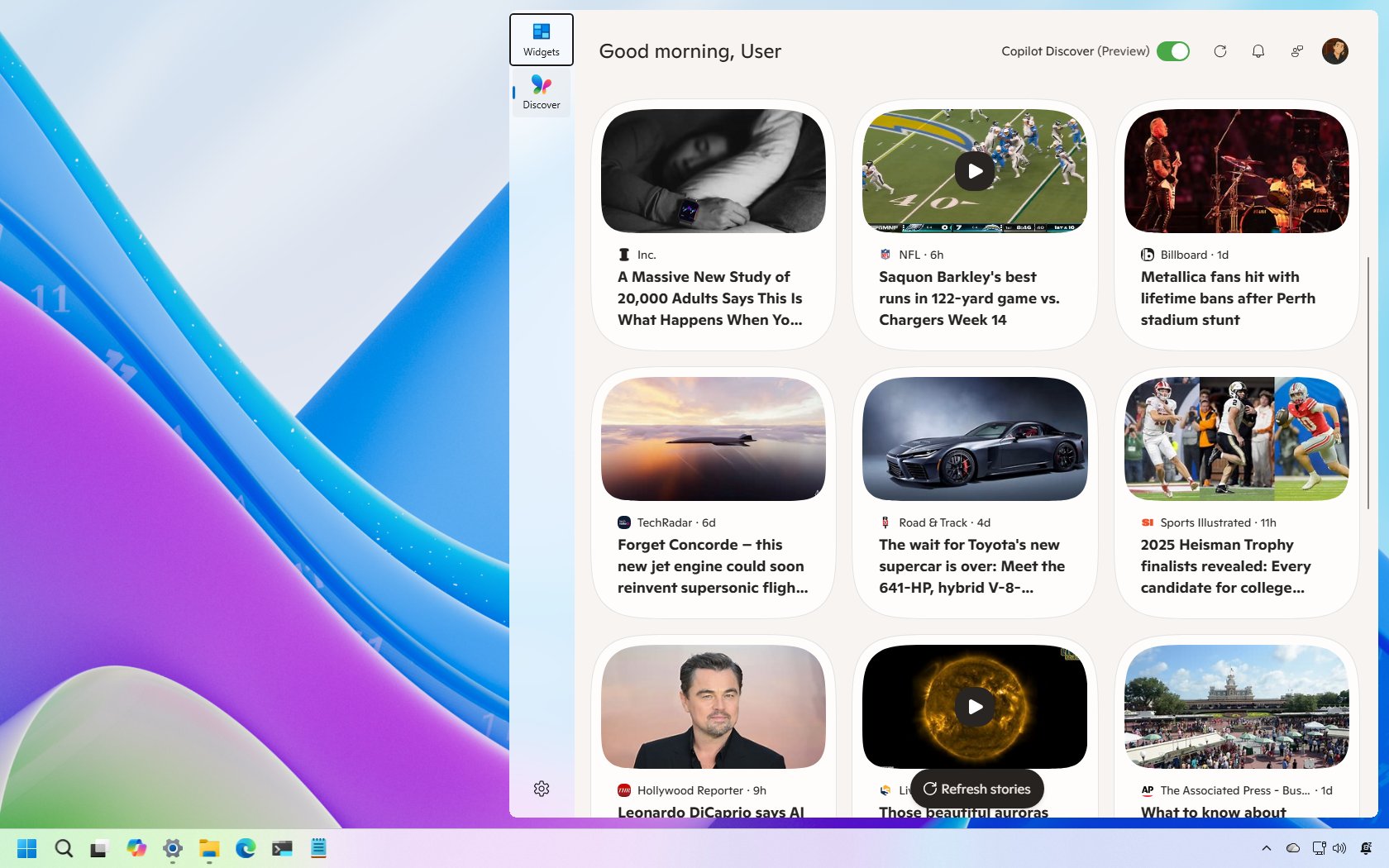Open the Heisman Trophy finalists image
Image resolution: width=1389 pixels, height=868 pixels.
coord(1236,439)
